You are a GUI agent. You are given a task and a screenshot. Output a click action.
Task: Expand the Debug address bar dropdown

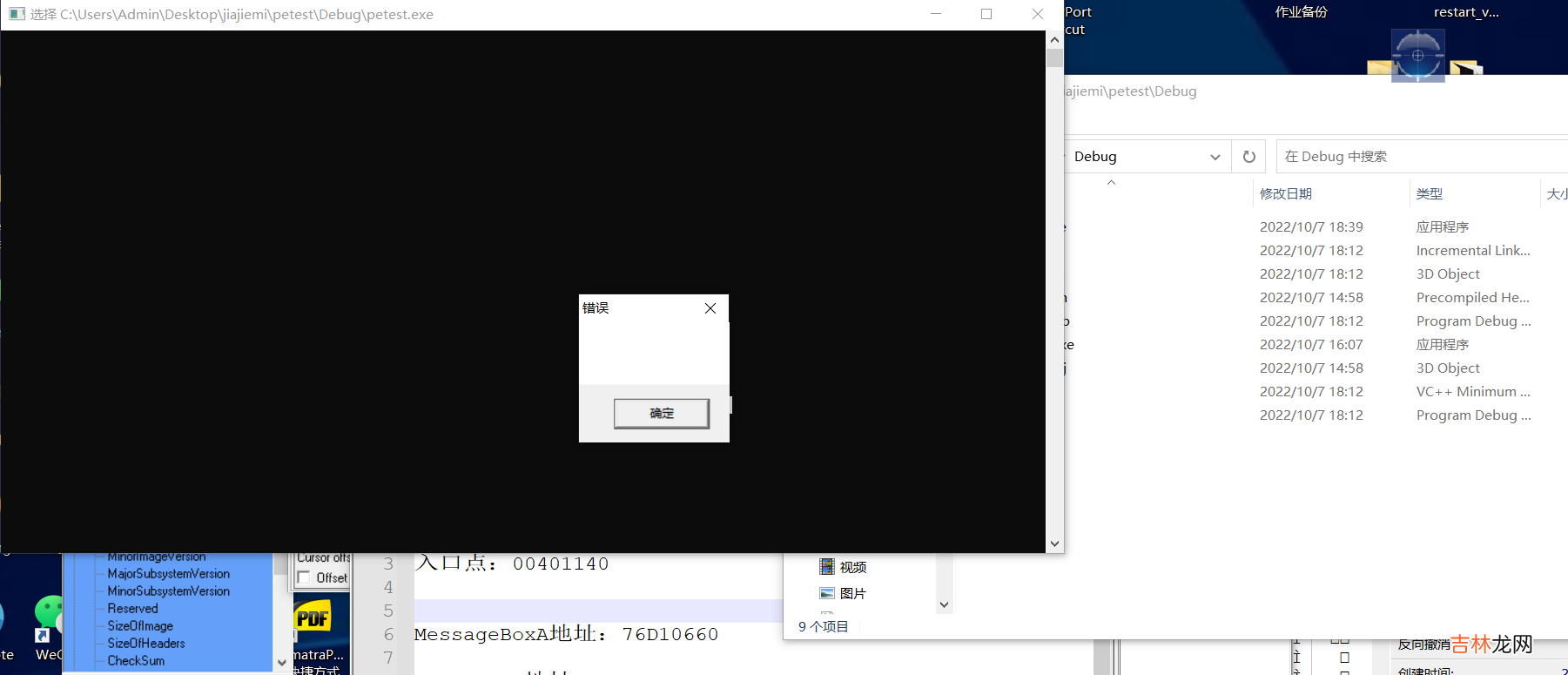(1215, 157)
